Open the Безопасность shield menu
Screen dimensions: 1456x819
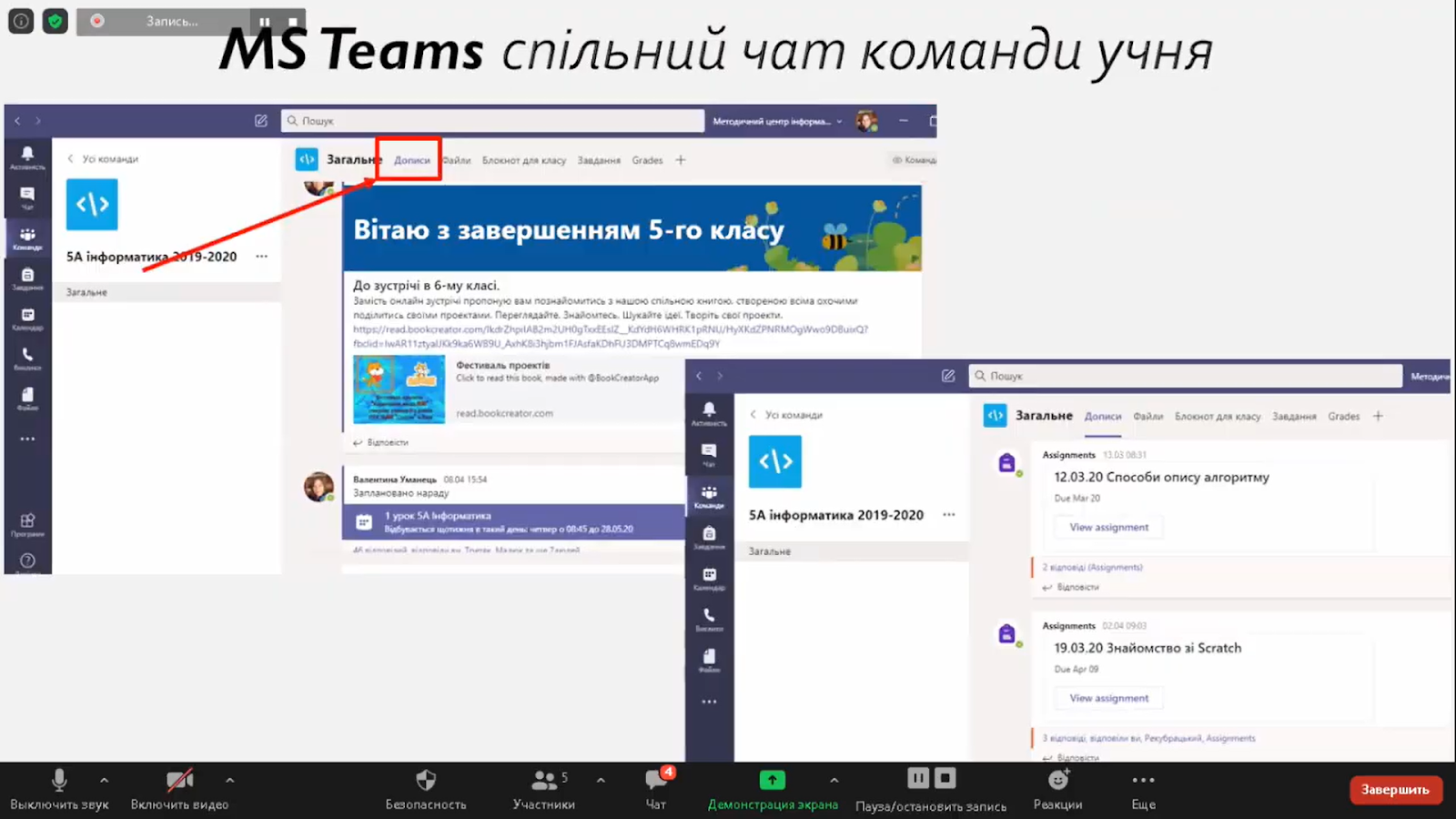[x=425, y=789]
